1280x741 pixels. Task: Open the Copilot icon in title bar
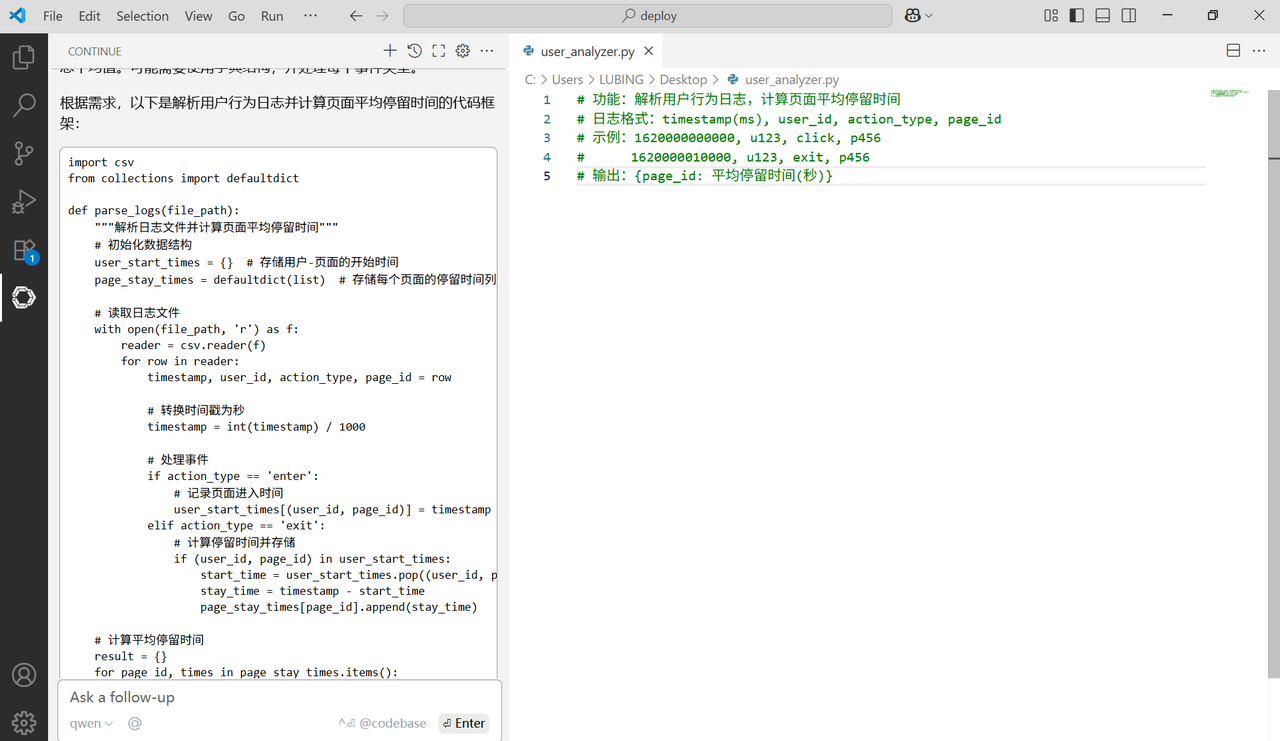pyautogui.click(x=912, y=16)
